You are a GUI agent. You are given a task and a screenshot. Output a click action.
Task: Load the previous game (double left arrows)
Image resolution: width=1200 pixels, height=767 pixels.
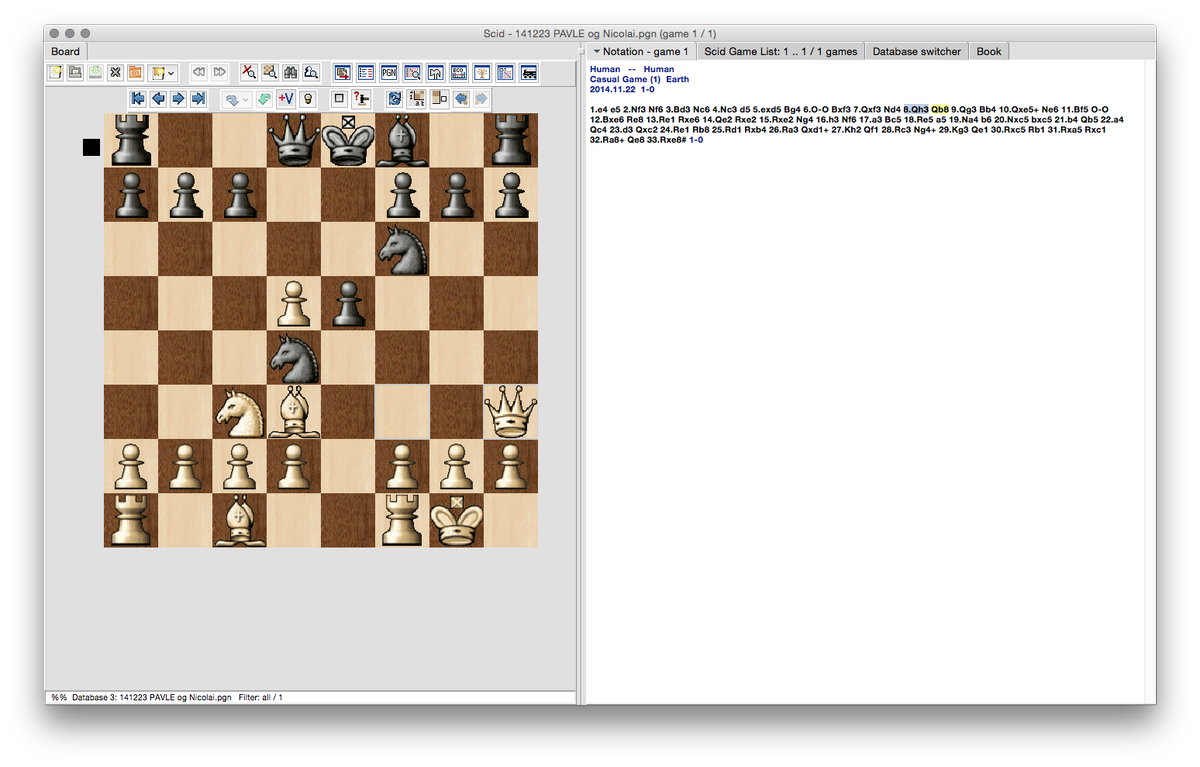pos(199,72)
